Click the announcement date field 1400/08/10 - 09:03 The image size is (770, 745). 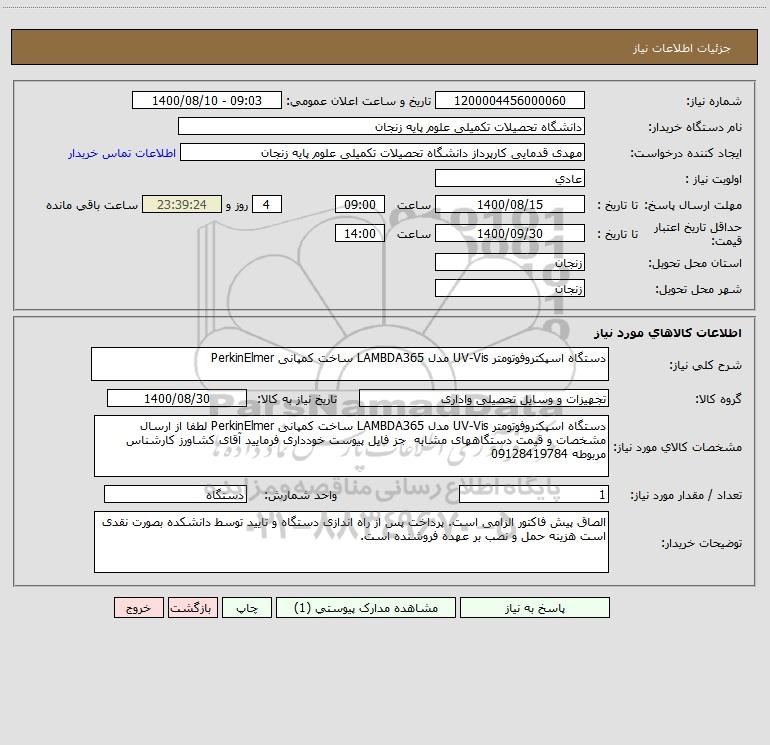pyautogui.click(x=207, y=100)
